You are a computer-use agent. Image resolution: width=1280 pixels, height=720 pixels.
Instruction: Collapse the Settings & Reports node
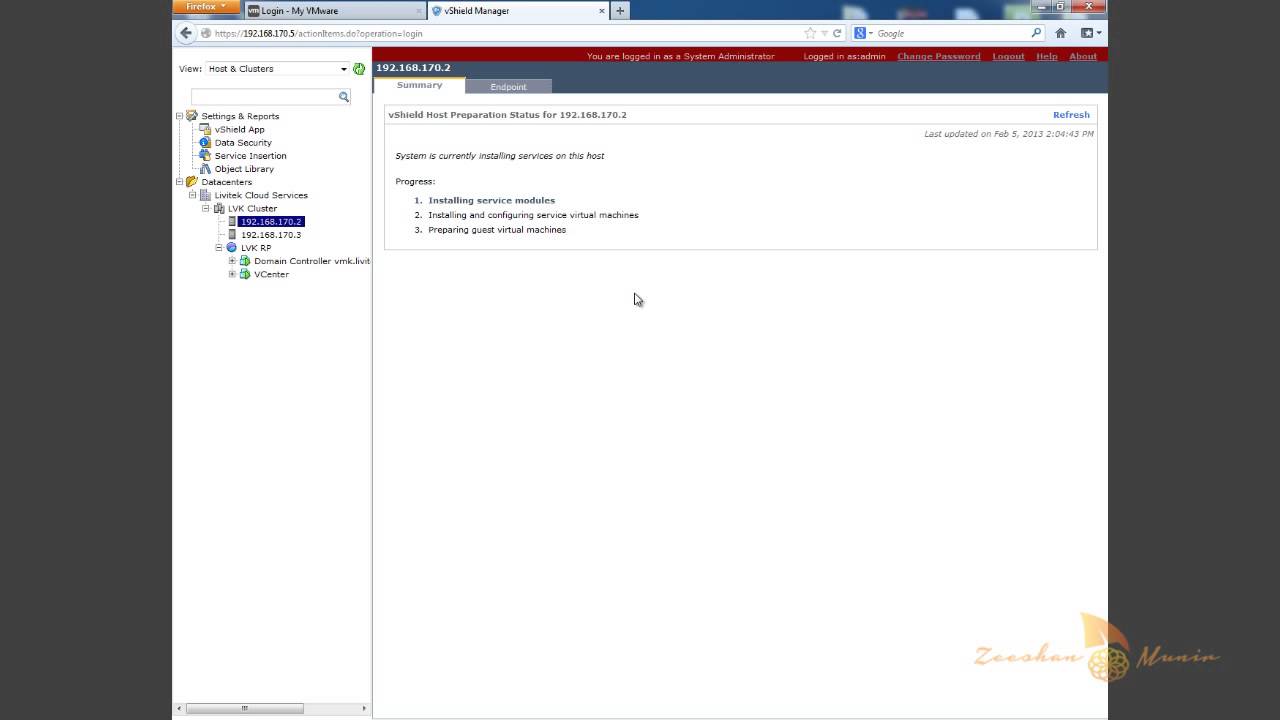pos(180,116)
